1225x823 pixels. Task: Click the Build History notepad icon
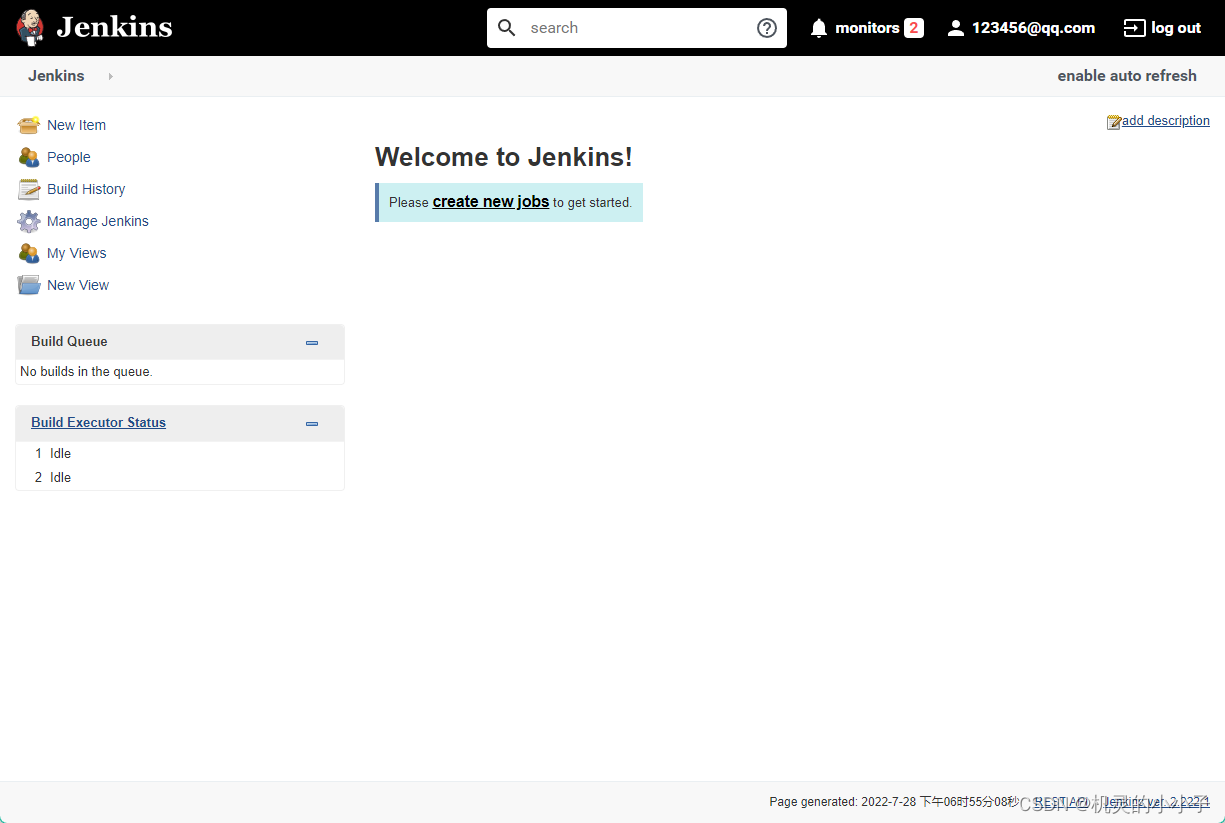click(29, 189)
